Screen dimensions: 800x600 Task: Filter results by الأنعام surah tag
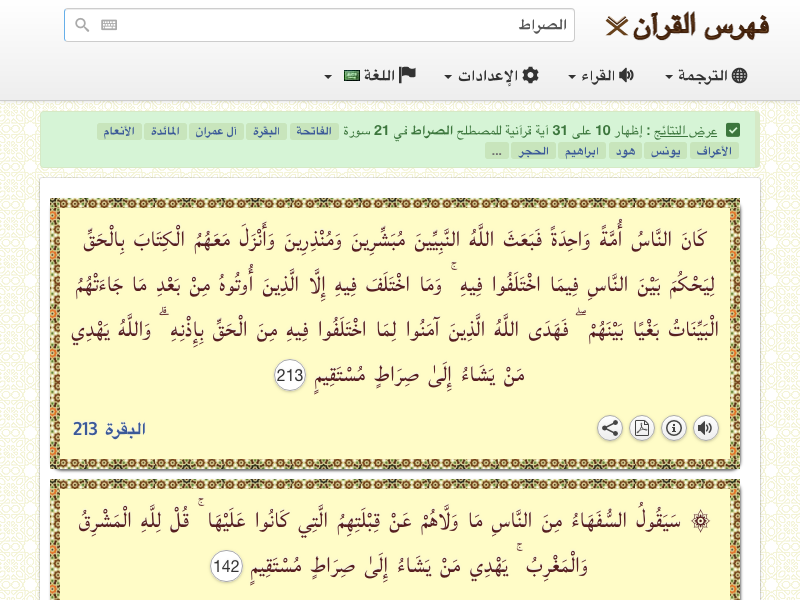[119, 131]
